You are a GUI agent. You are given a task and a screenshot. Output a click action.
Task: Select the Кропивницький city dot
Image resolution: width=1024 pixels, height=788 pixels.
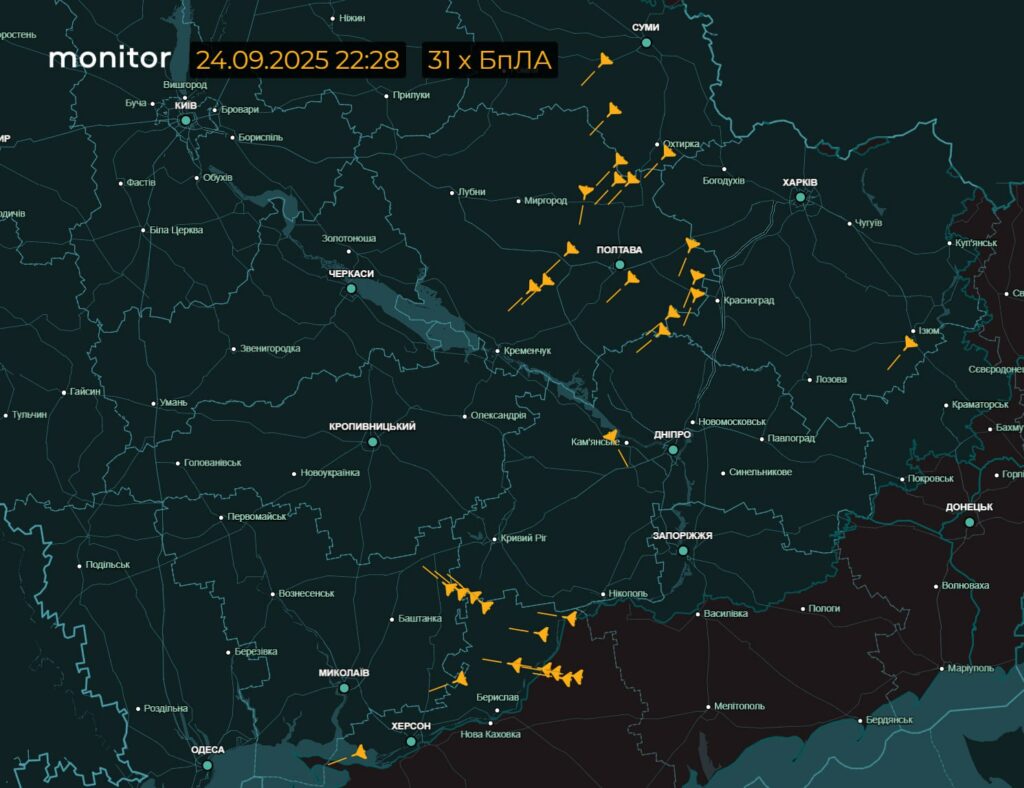point(372,442)
